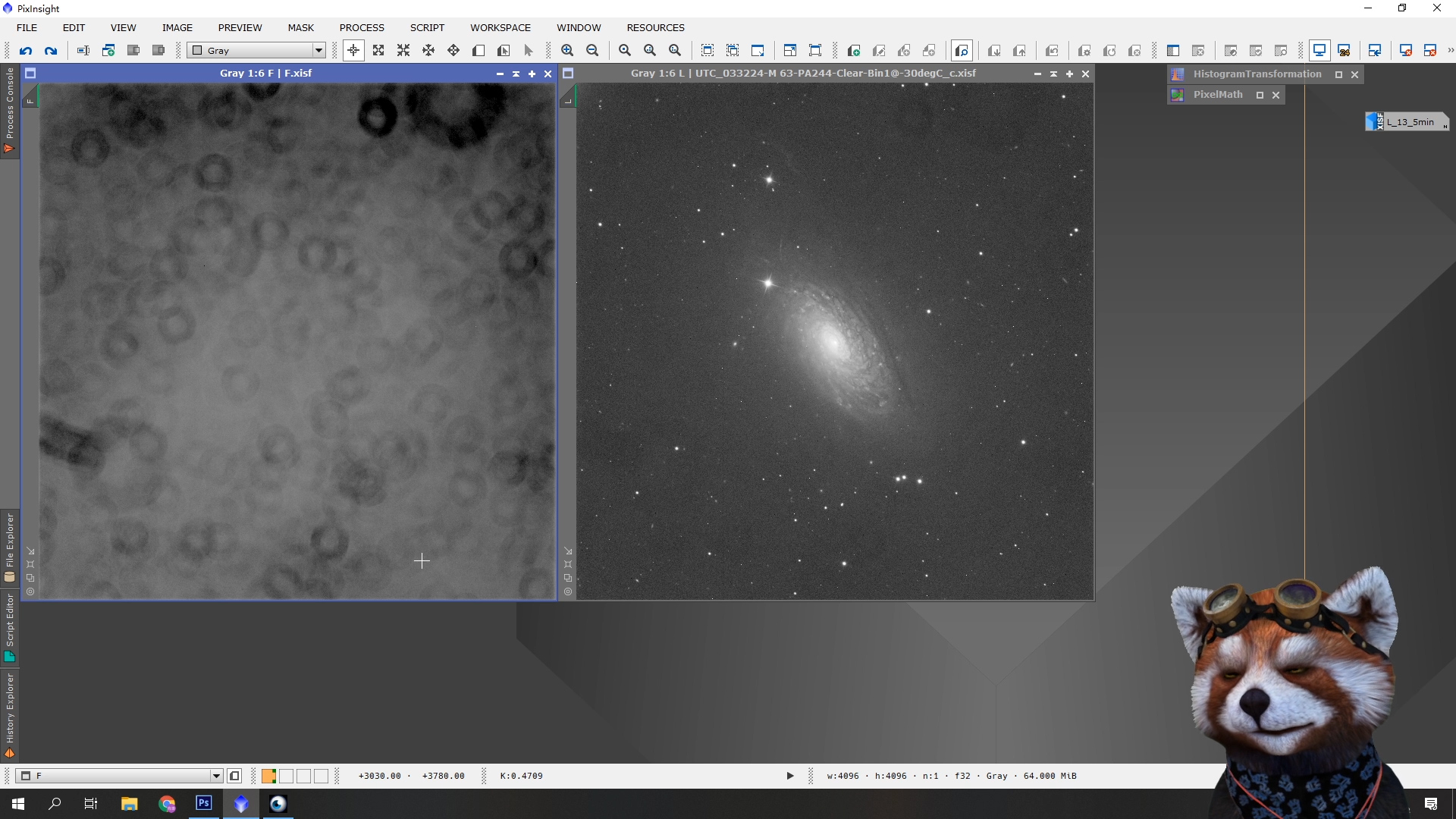Screen dimensions: 1456x819
Task: Open the SCRIPT menu
Action: point(427,27)
